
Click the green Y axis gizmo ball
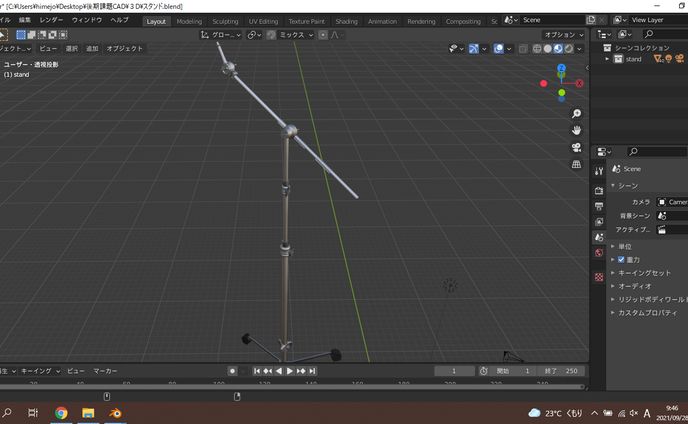pyautogui.click(x=562, y=93)
